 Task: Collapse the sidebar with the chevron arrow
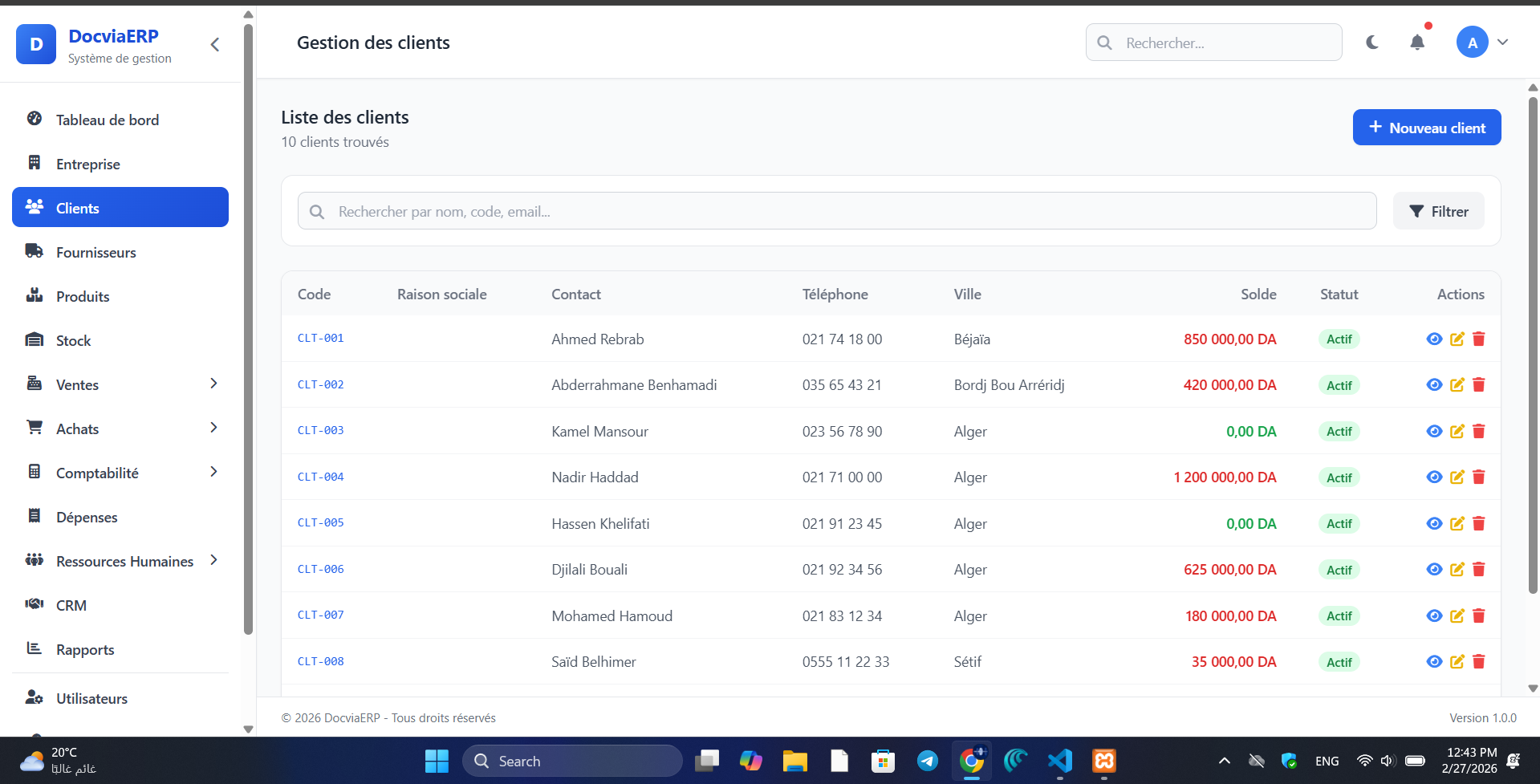point(215,45)
